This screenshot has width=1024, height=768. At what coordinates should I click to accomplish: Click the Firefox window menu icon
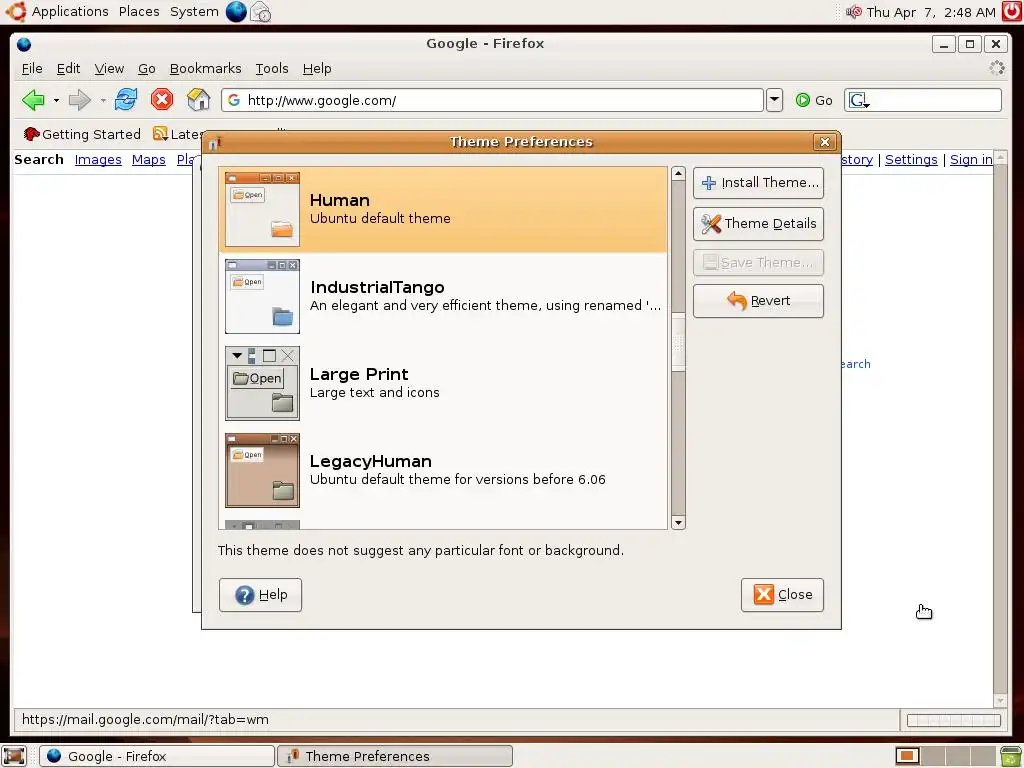(x=24, y=44)
